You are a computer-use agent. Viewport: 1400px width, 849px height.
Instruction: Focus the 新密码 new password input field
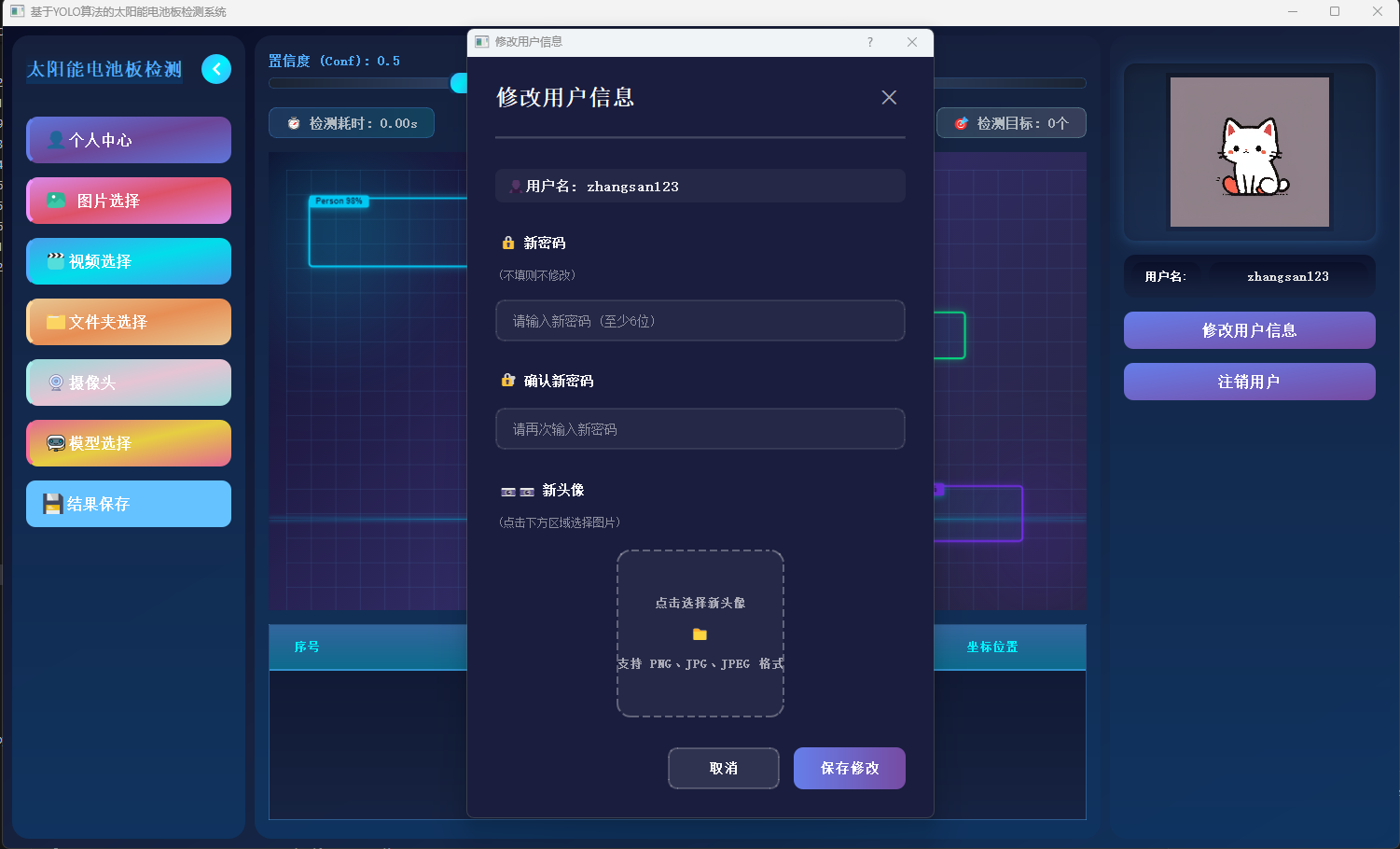pyautogui.click(x=700, y=320)
